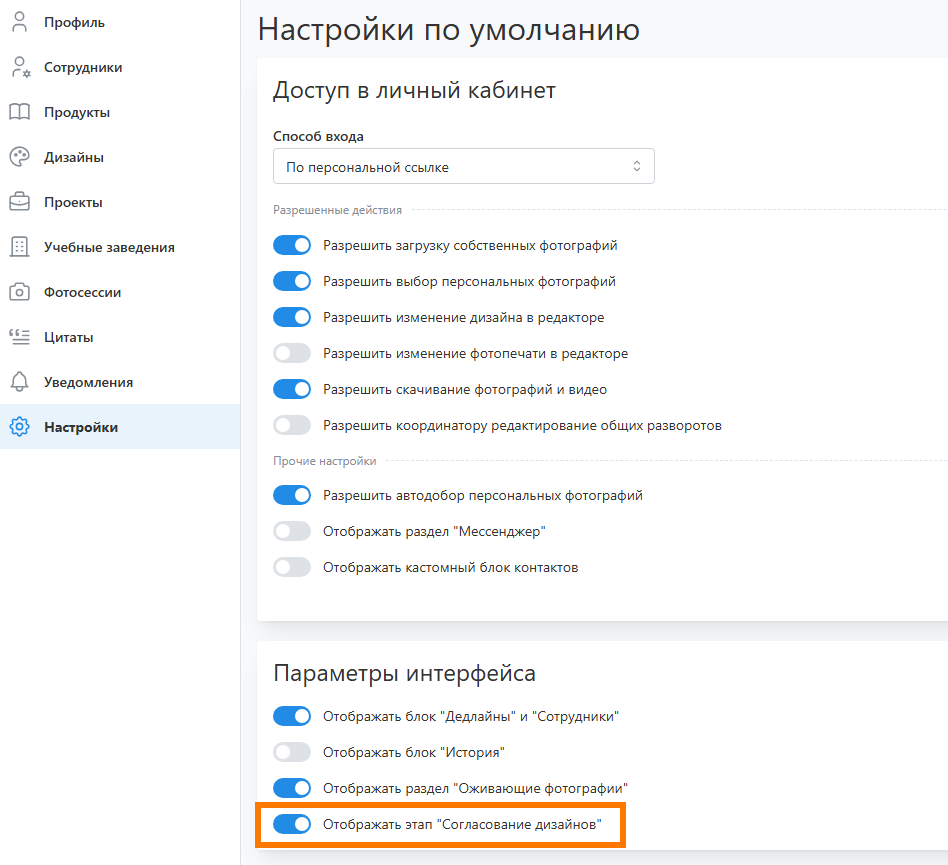
Task: Turn on the Отображать раздел "Мессенджер" toggle
Action: 292,531
